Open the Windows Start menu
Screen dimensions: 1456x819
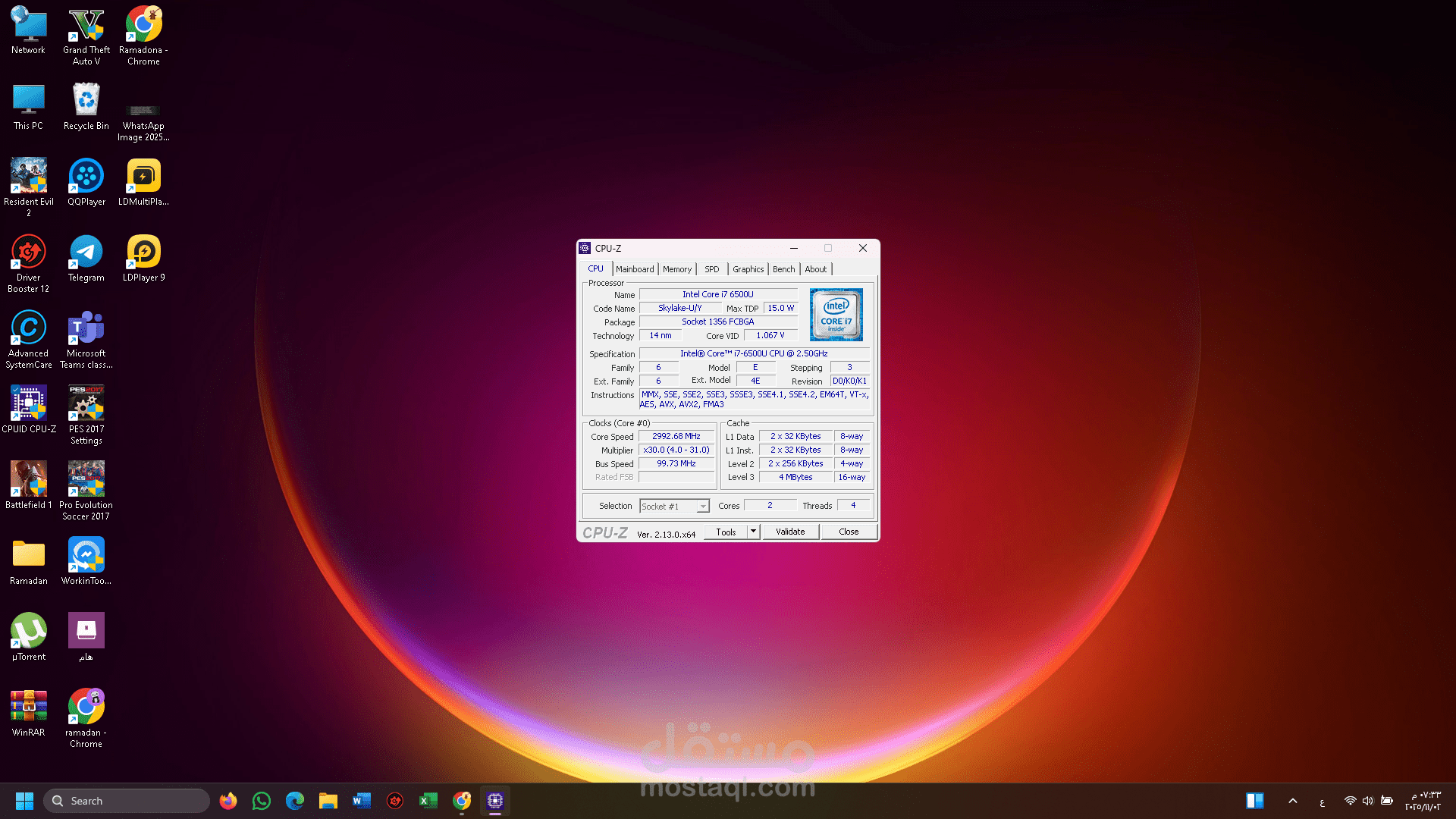tap(24, 801)
